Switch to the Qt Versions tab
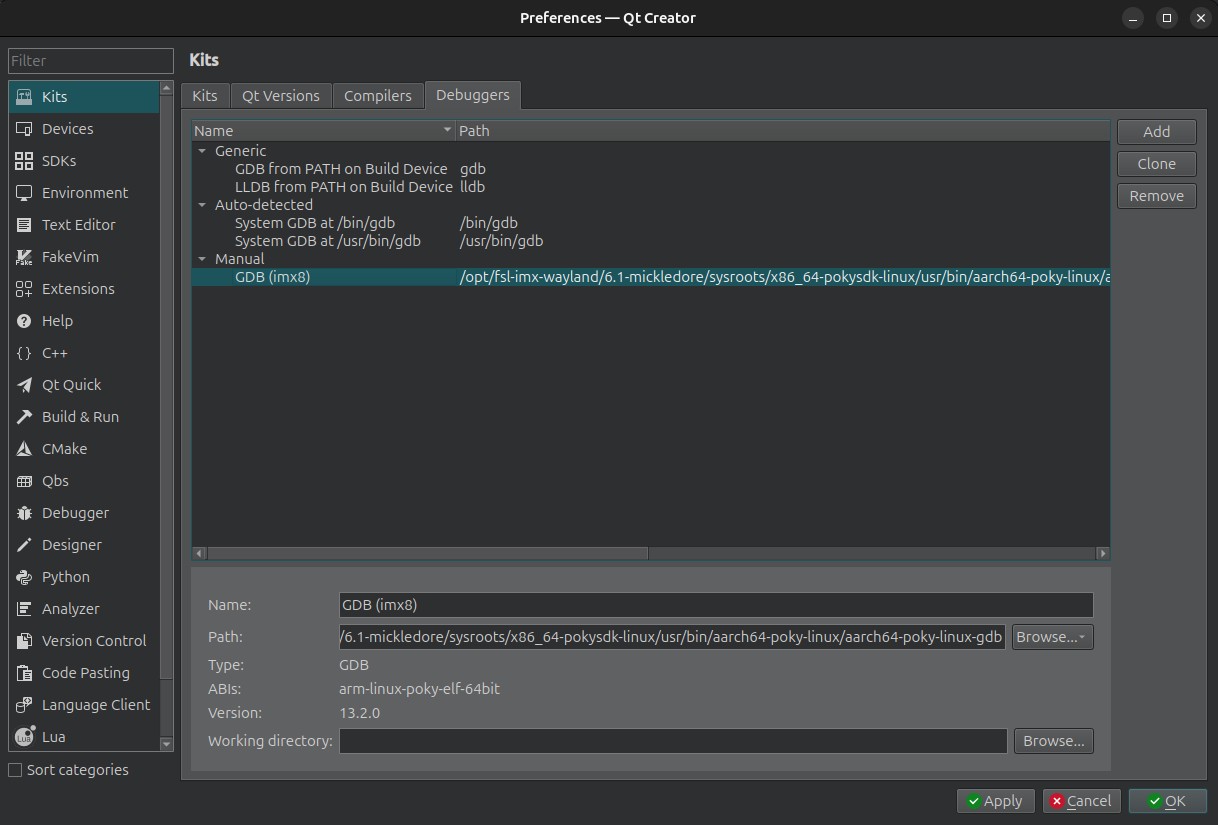The height and width of the screenshot is (825, 1218). (x=281, y=96)
